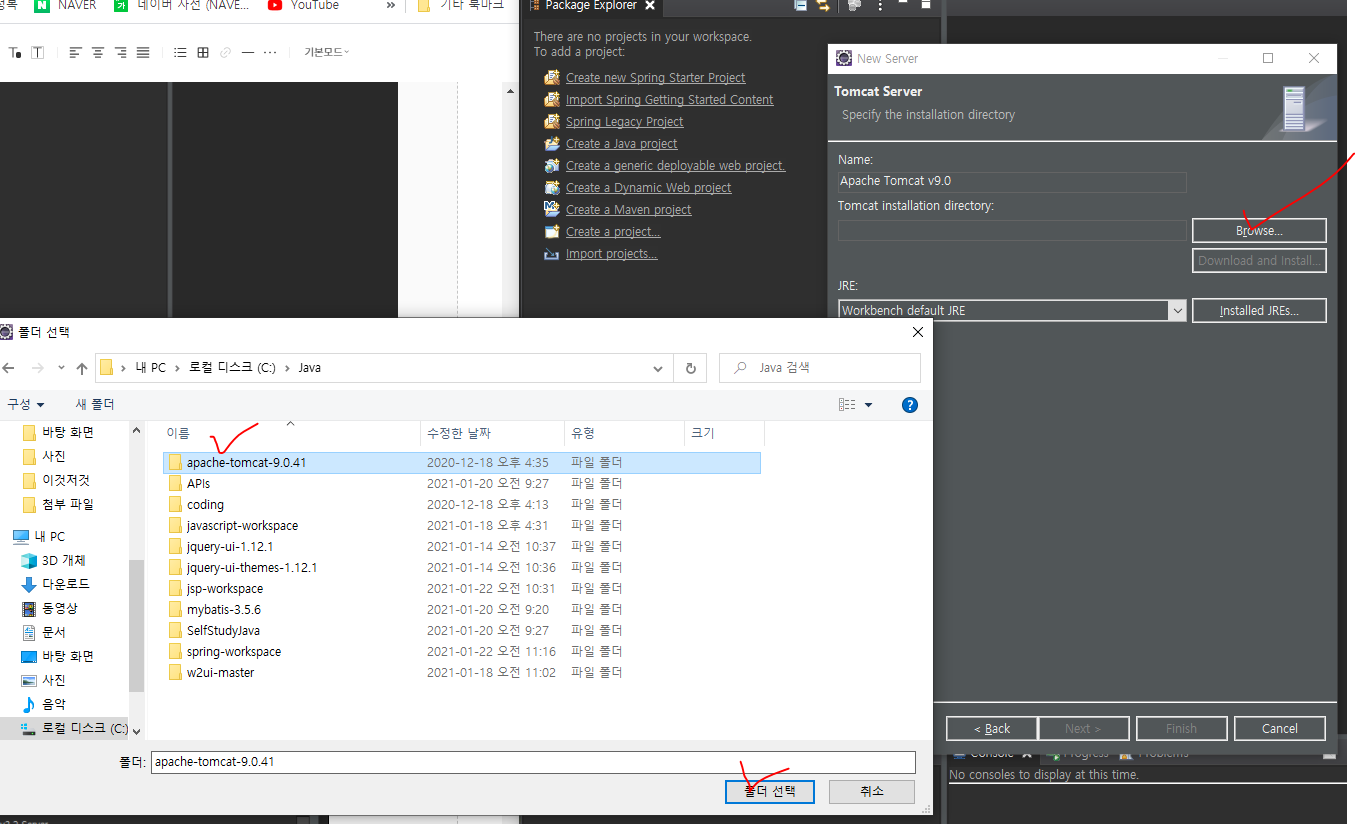Open 다운로드 in navigation pane
Image resolution: width=1355 pixels, height=824 pixels.
pos(56,584)
